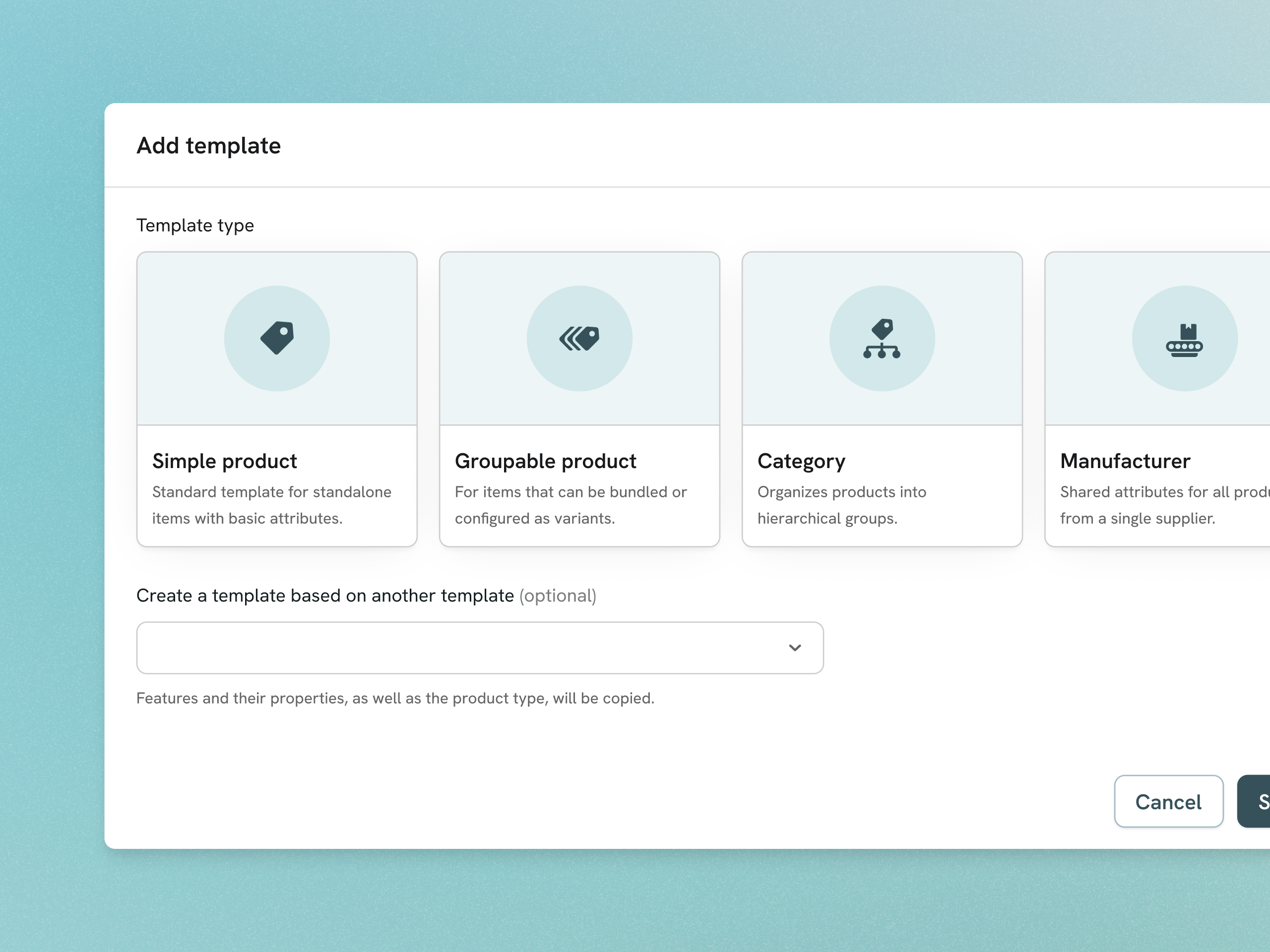The height and width of the screenshot is (952, 1270).
Task: Click the tag icon on Simple product card
Action: [277, 339]
